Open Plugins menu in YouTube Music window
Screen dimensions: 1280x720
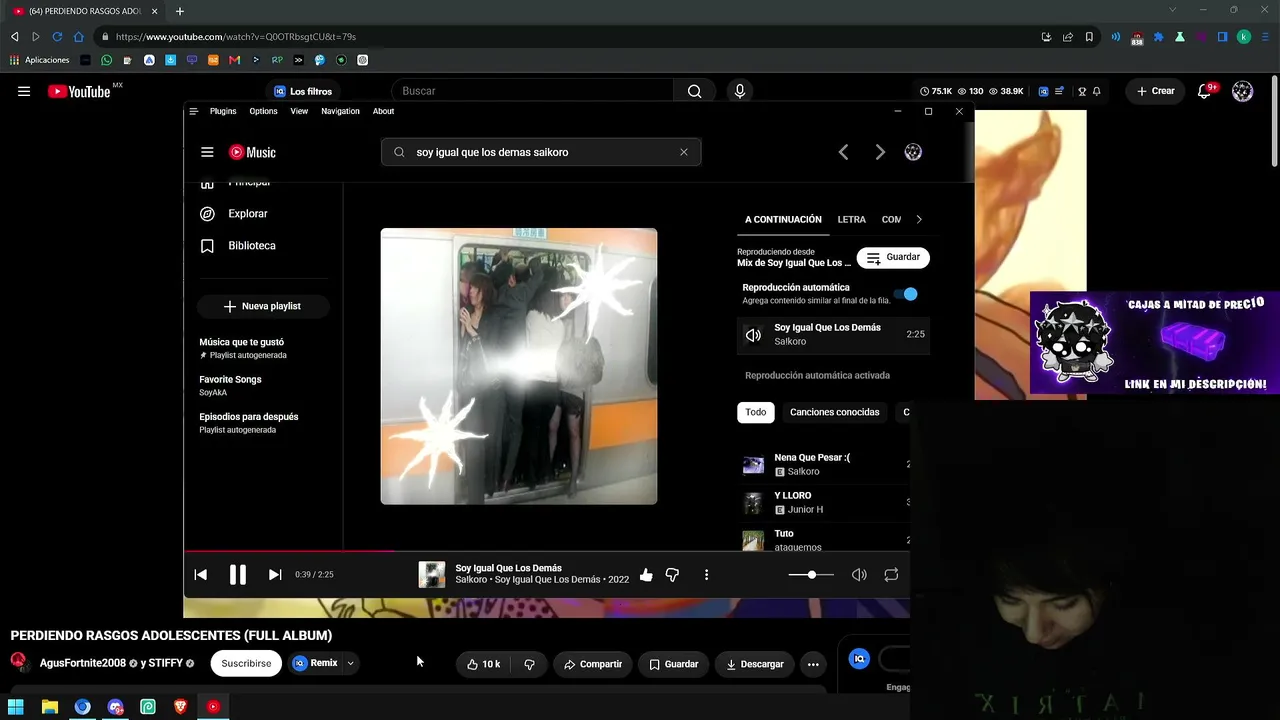point(223,111)
